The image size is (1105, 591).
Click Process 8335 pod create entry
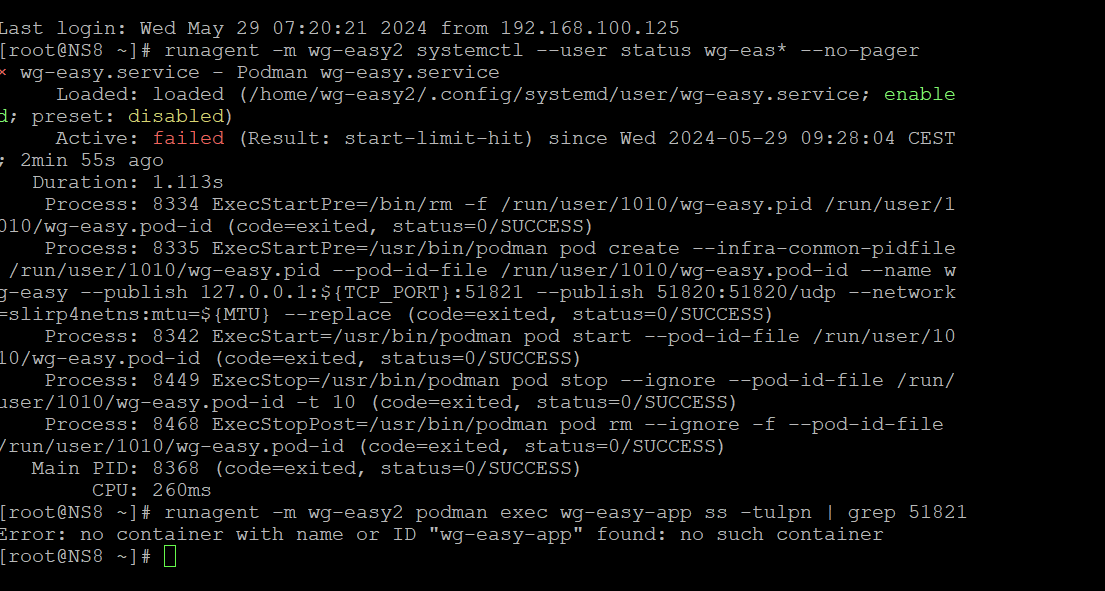[478, 281]
